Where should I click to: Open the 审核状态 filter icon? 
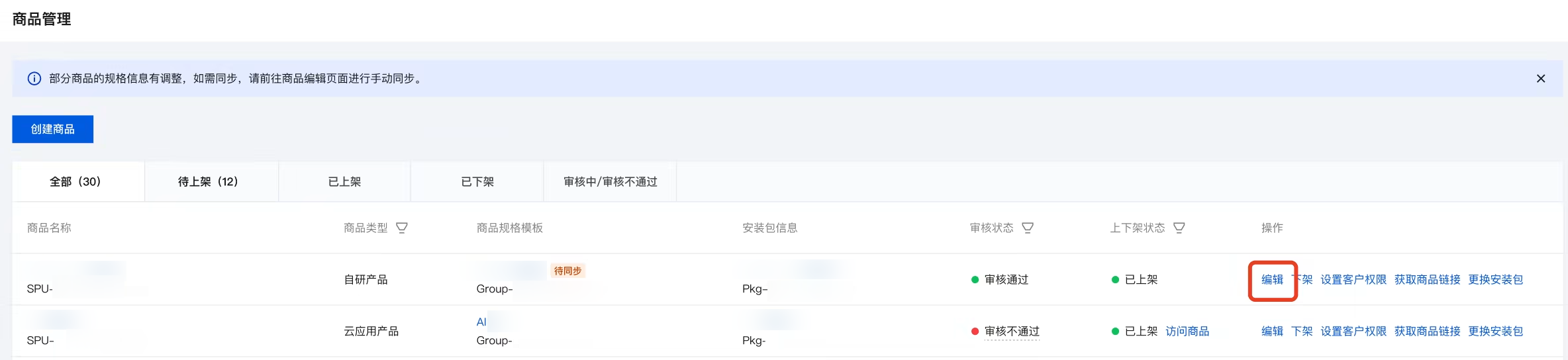(1028, 228)
